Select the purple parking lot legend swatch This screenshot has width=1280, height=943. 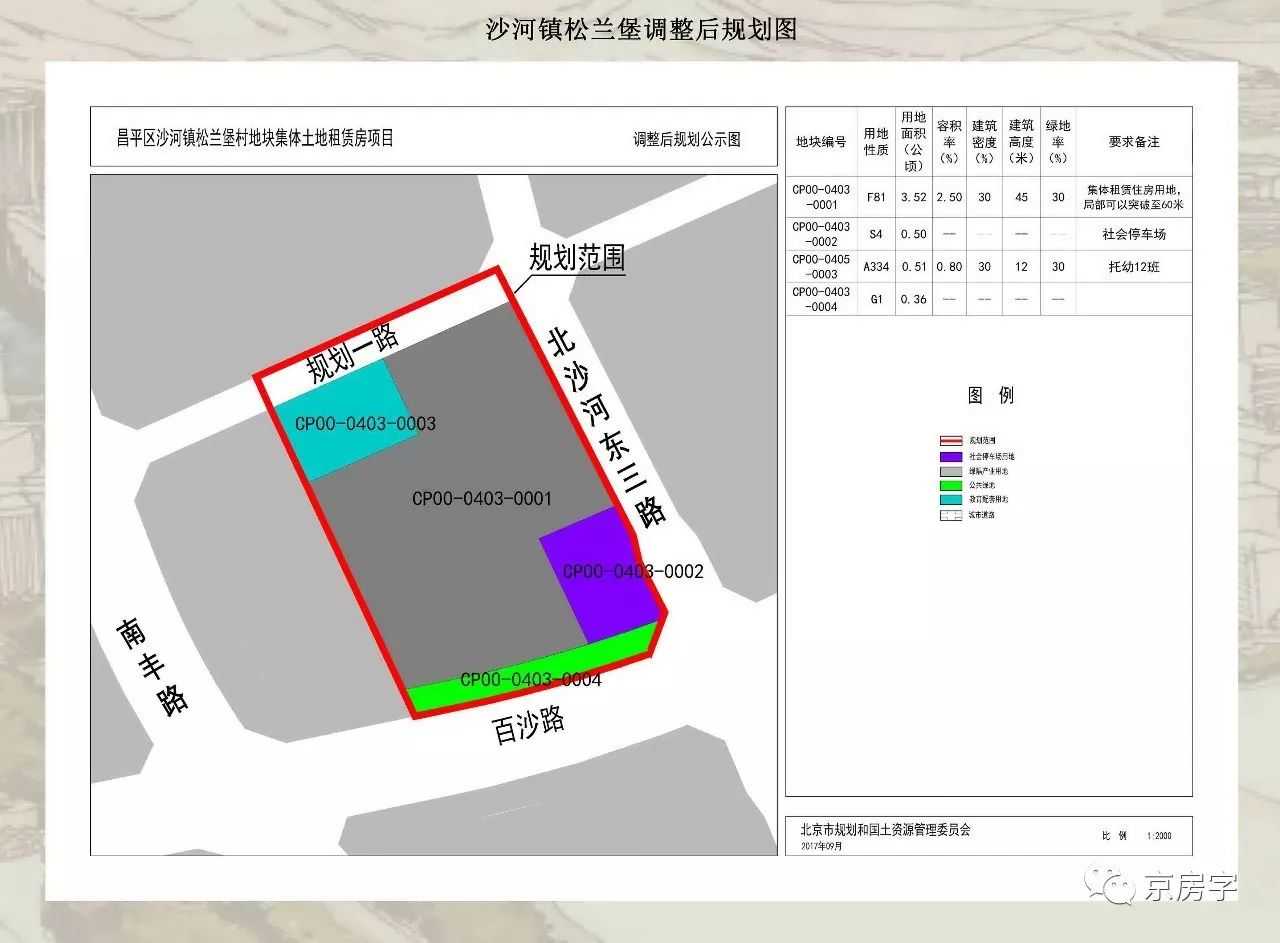click(x=950, y=456)
